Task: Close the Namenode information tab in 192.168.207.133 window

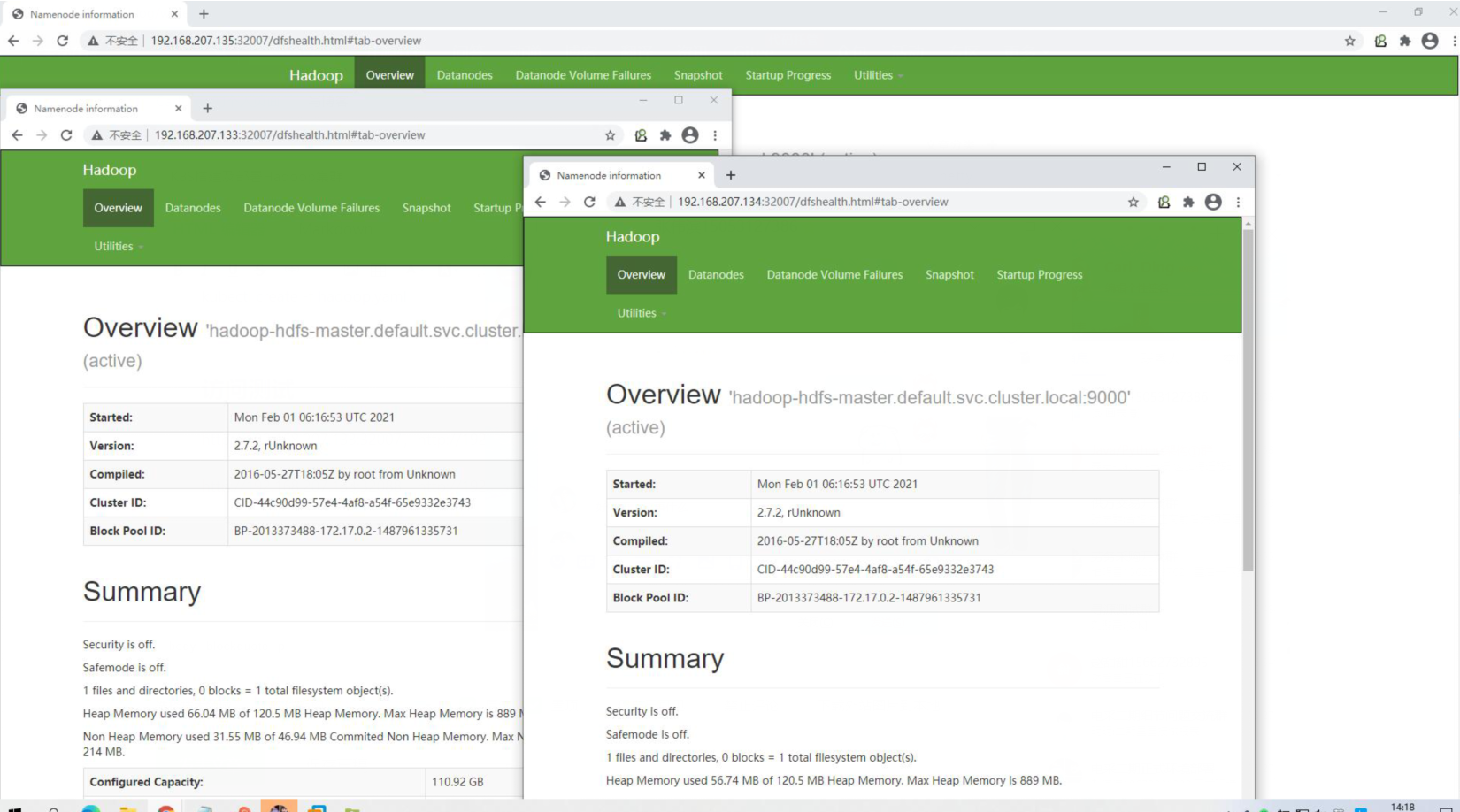Action: coord(179,108)
